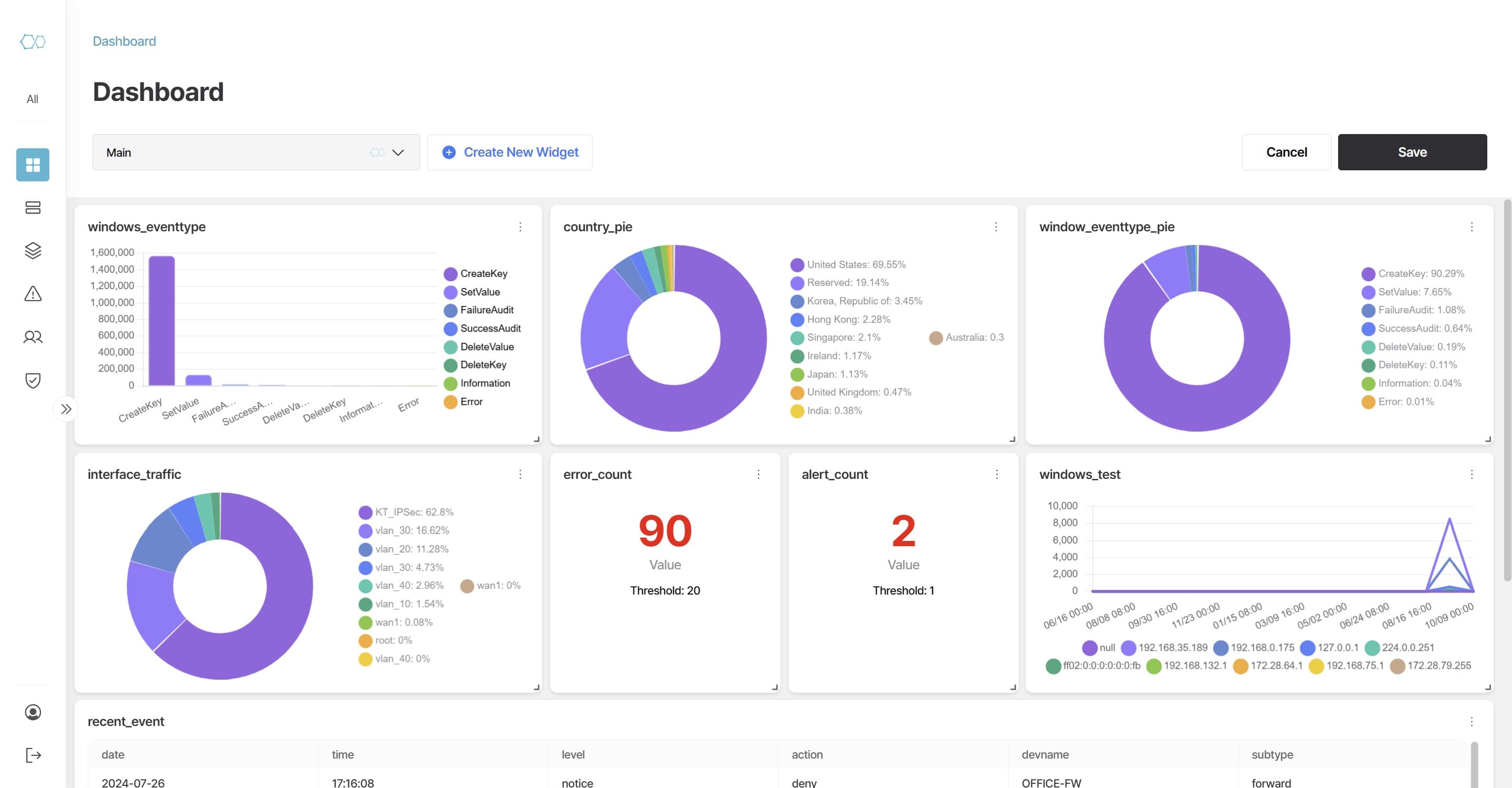Click the Create New Widget button
Screen dimensions: 1512x788
tap(510, 152)
